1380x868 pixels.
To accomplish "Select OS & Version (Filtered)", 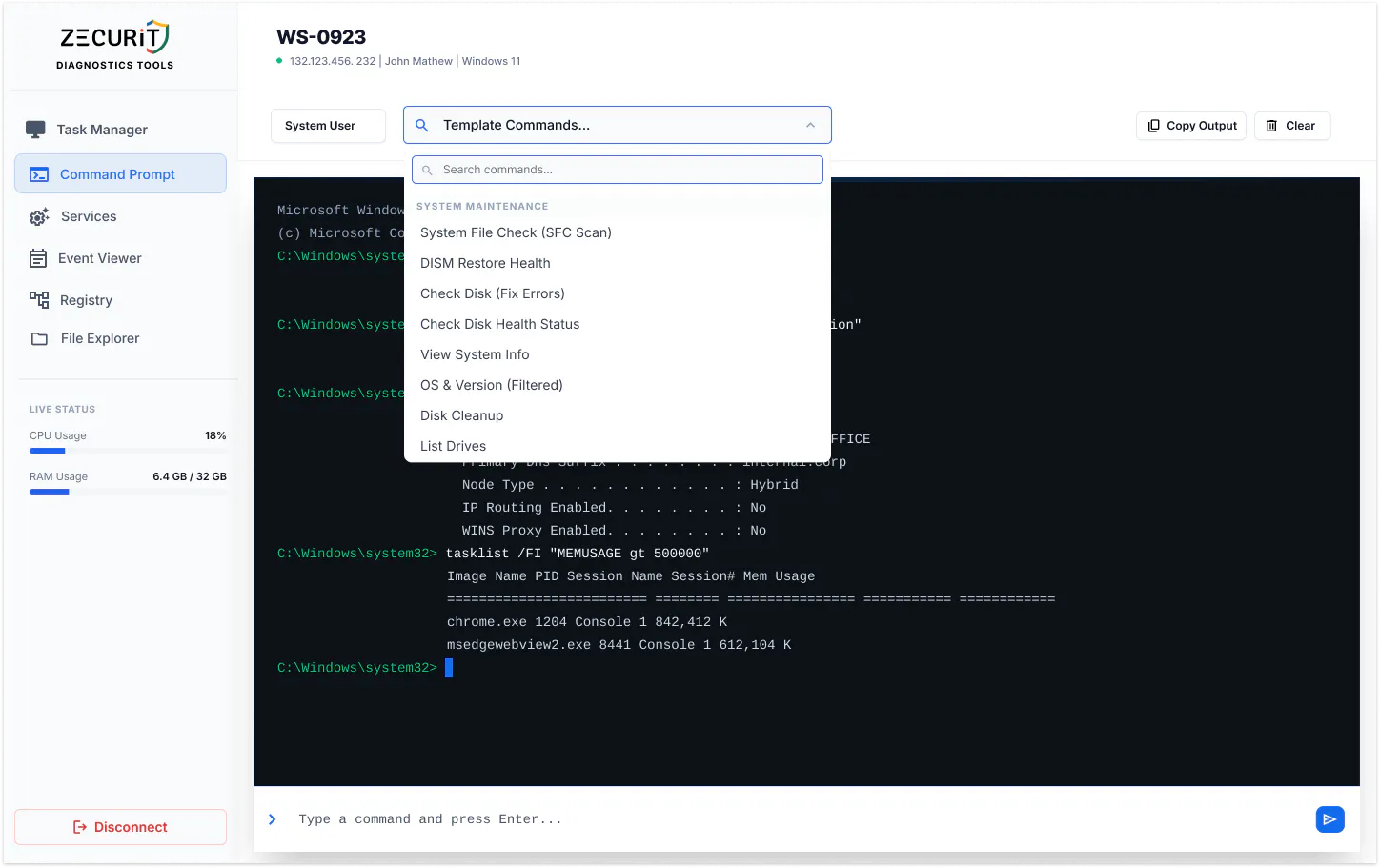I will tap(618, 385).
